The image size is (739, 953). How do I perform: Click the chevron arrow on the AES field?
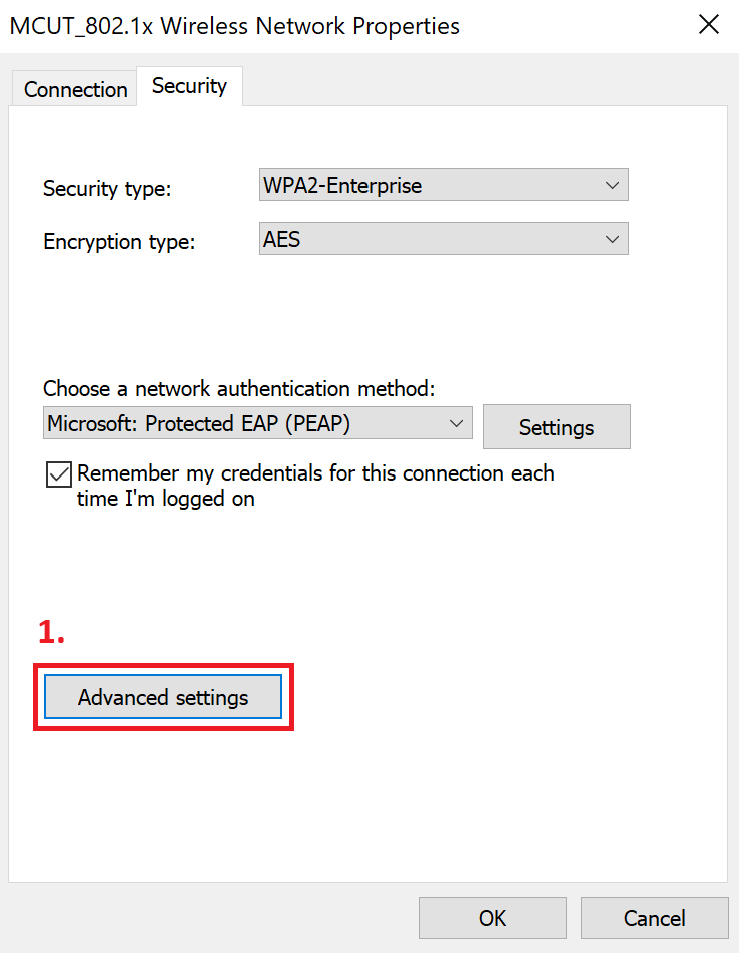point(613,240)
